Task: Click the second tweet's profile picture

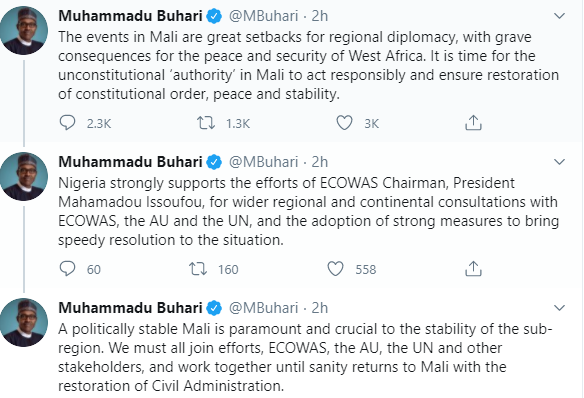Action: [24, 176]
